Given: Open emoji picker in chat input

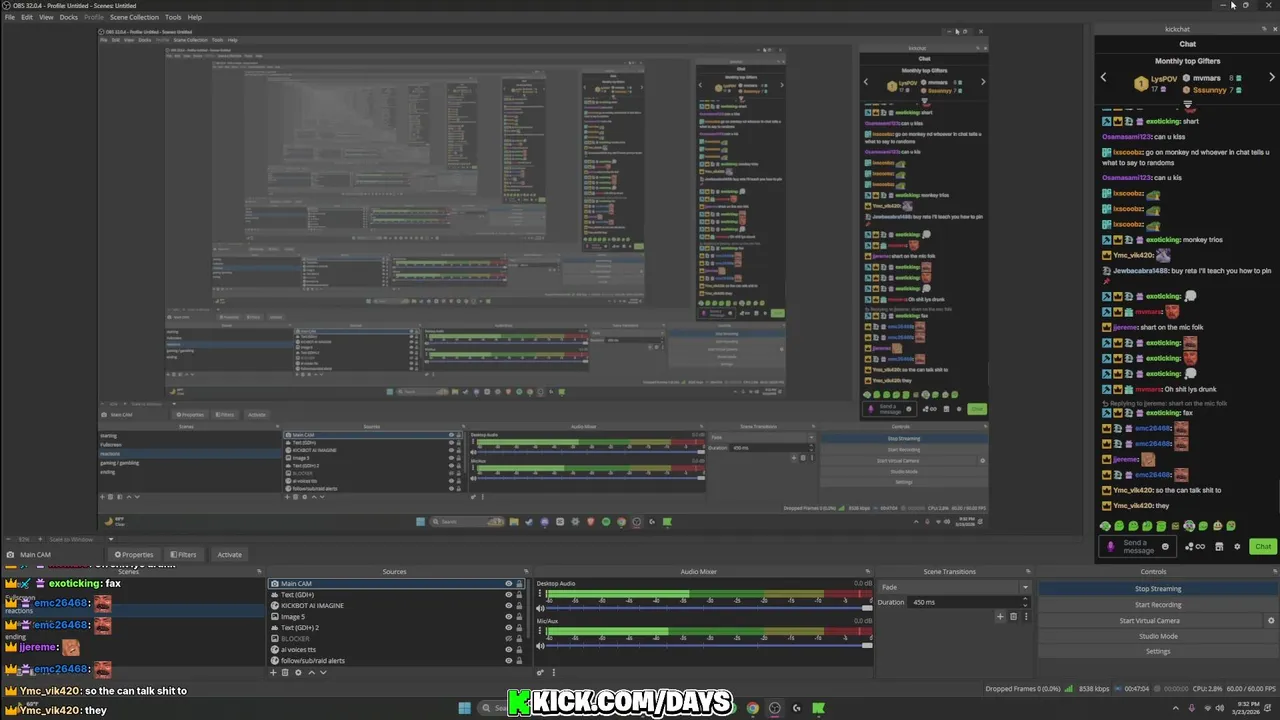Looking at the screenshot, I should point(1165,547).
